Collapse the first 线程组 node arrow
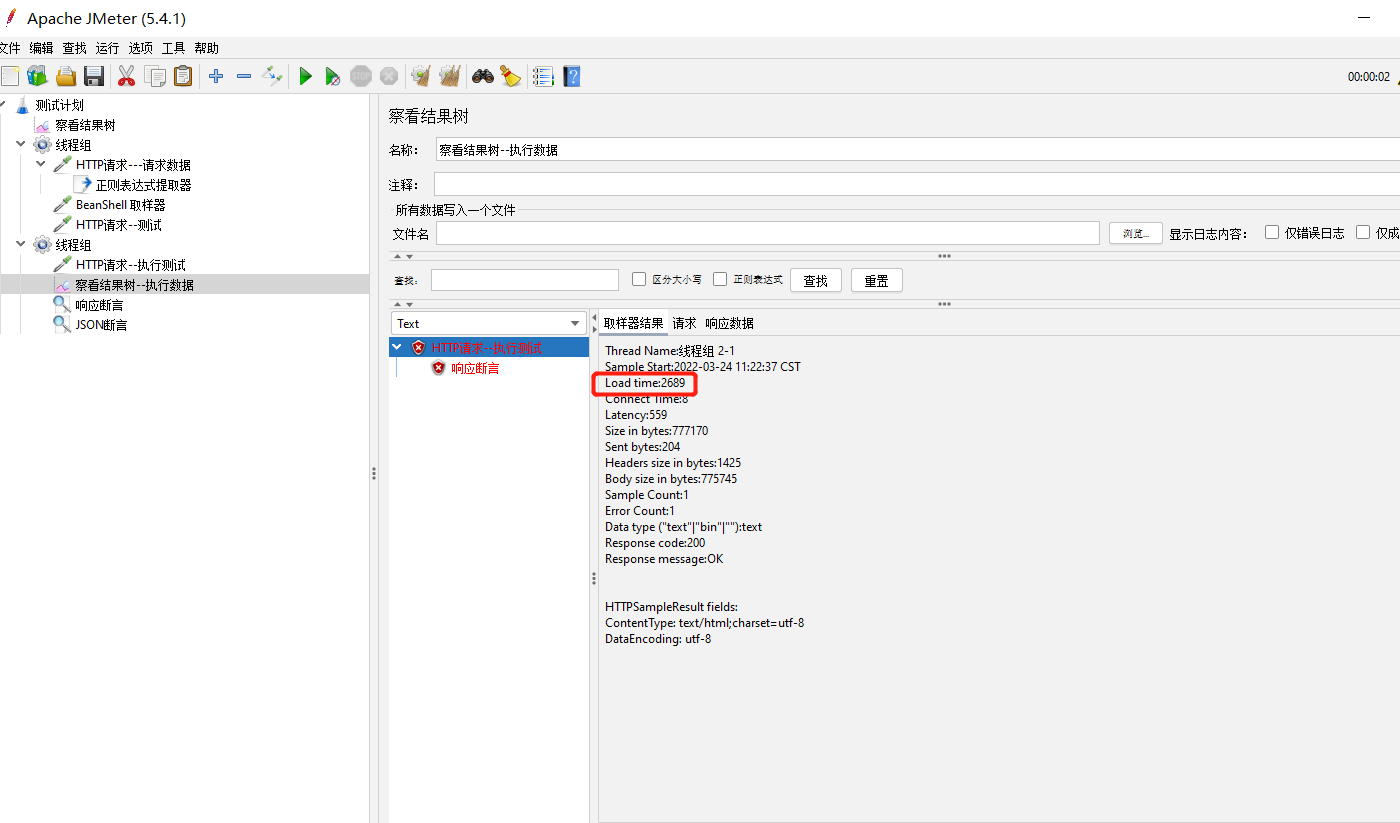1400x823 pixels. tap(21, 145)
